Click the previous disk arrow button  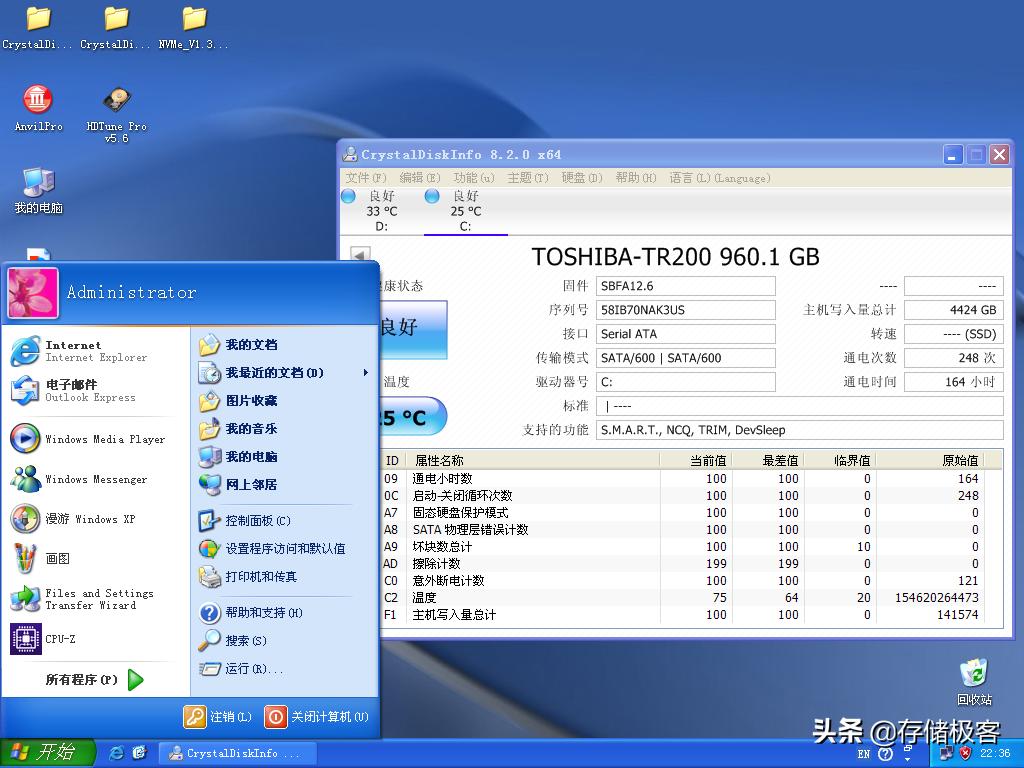click(x=360, y=254)
